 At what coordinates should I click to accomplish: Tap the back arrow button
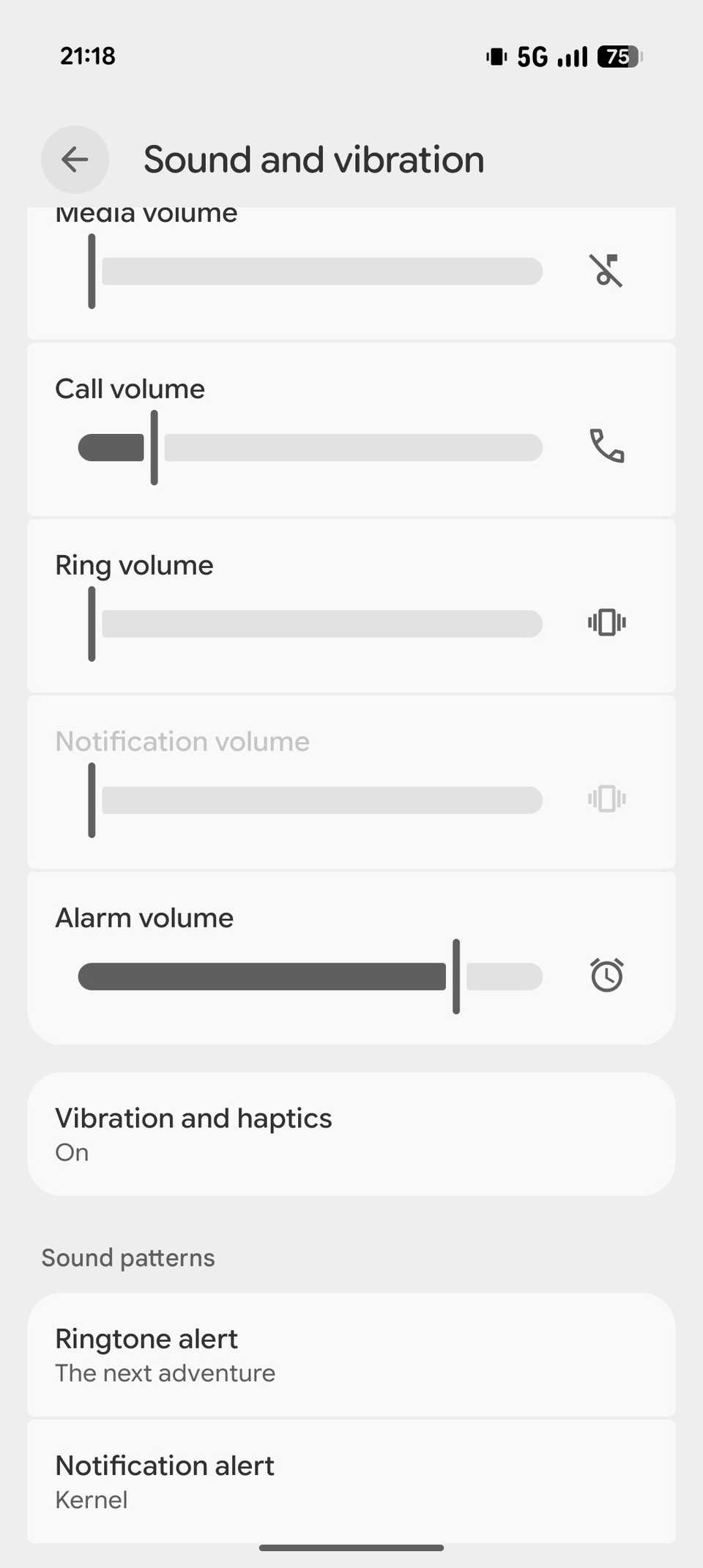pyautogui.click(x=75, y=160)
